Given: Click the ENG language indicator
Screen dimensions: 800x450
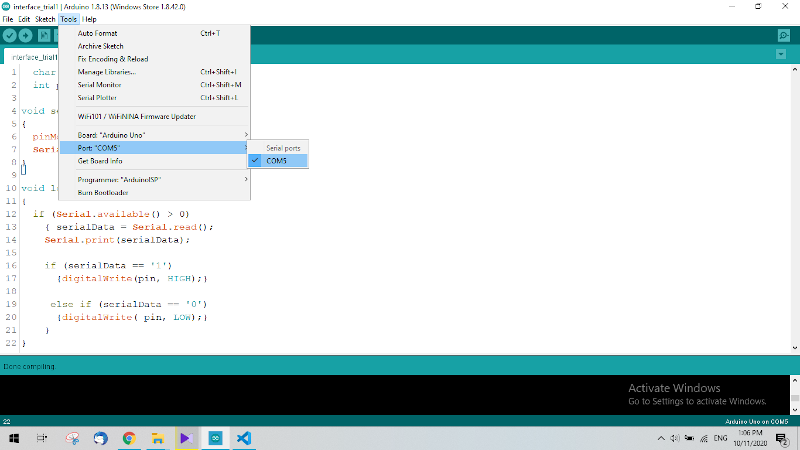Looking at the screenshot, I should click(x=720, y=438).
